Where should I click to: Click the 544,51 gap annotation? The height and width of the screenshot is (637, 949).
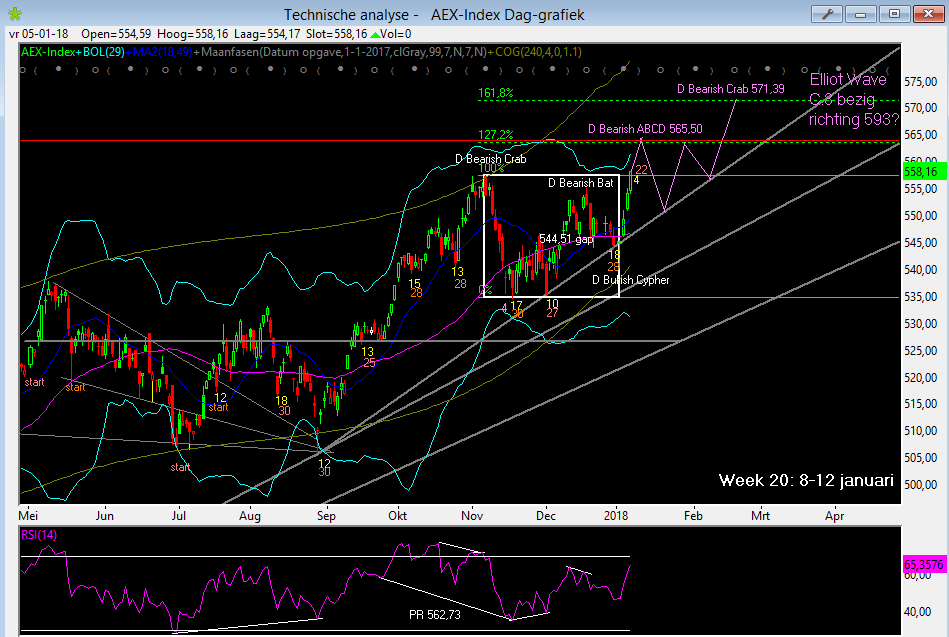(566, 239)
